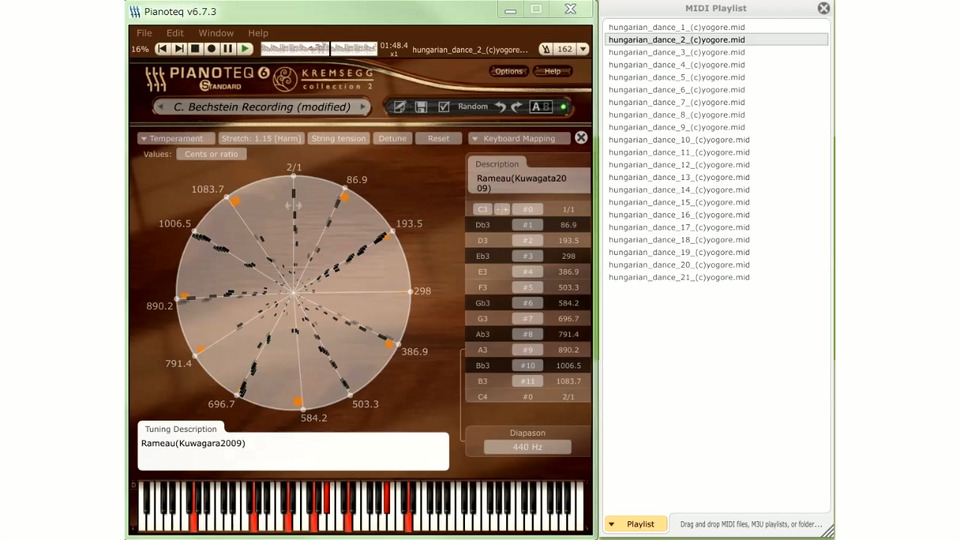The width and height of the screenshot is (960, 540).
Task: Click the second MIDI waveform overview thumbnail
Action: pos(354,49)
